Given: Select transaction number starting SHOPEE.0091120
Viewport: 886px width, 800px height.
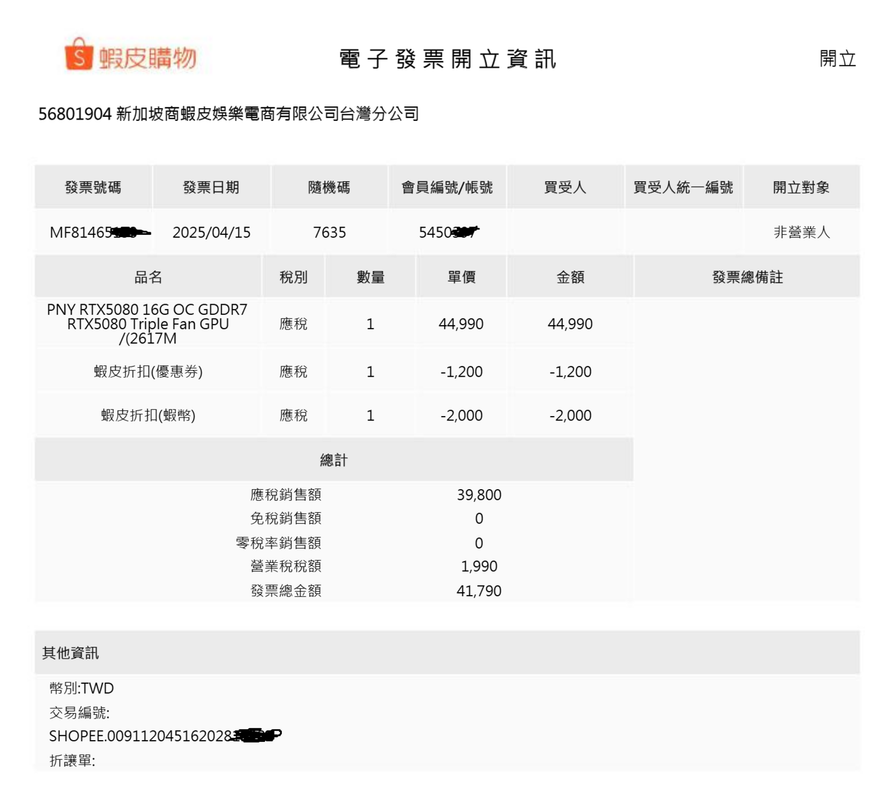Looking at the screenshot, I should pos(165,736).
